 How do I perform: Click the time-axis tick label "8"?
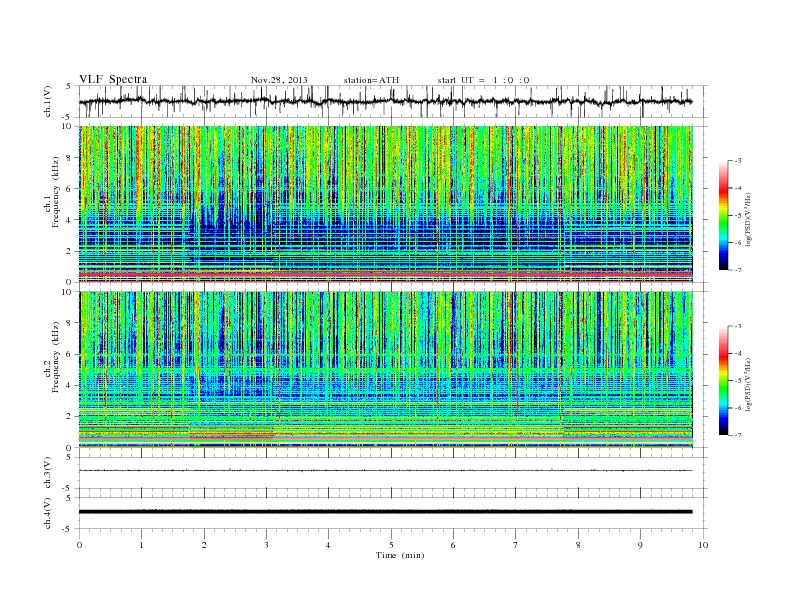[578, 545]
